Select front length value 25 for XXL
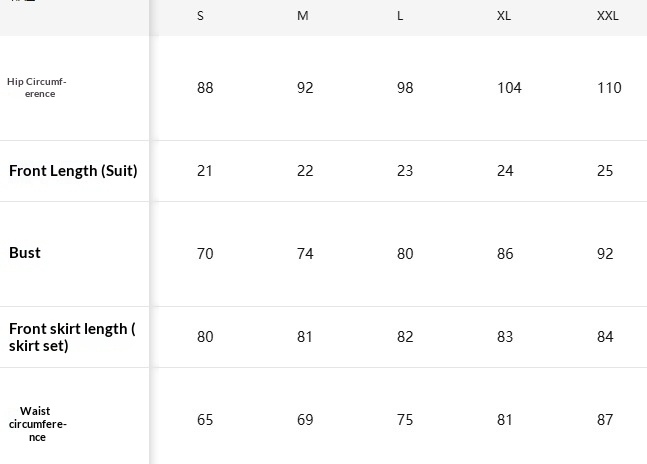Image resolution: width=647 pixels, height=464 pixels. click(605, 171)
